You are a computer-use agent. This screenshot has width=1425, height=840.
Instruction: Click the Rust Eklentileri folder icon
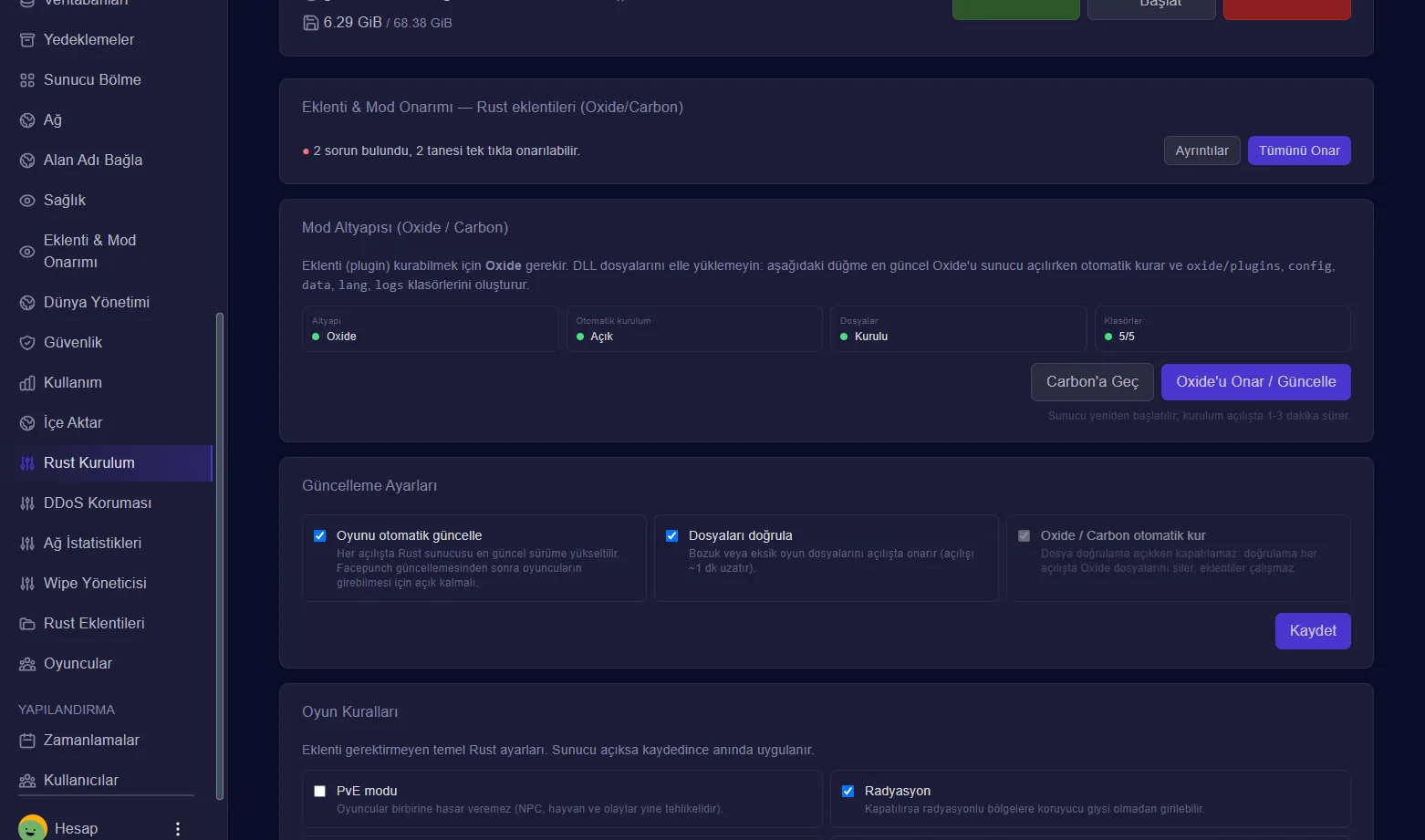point(27,624)
